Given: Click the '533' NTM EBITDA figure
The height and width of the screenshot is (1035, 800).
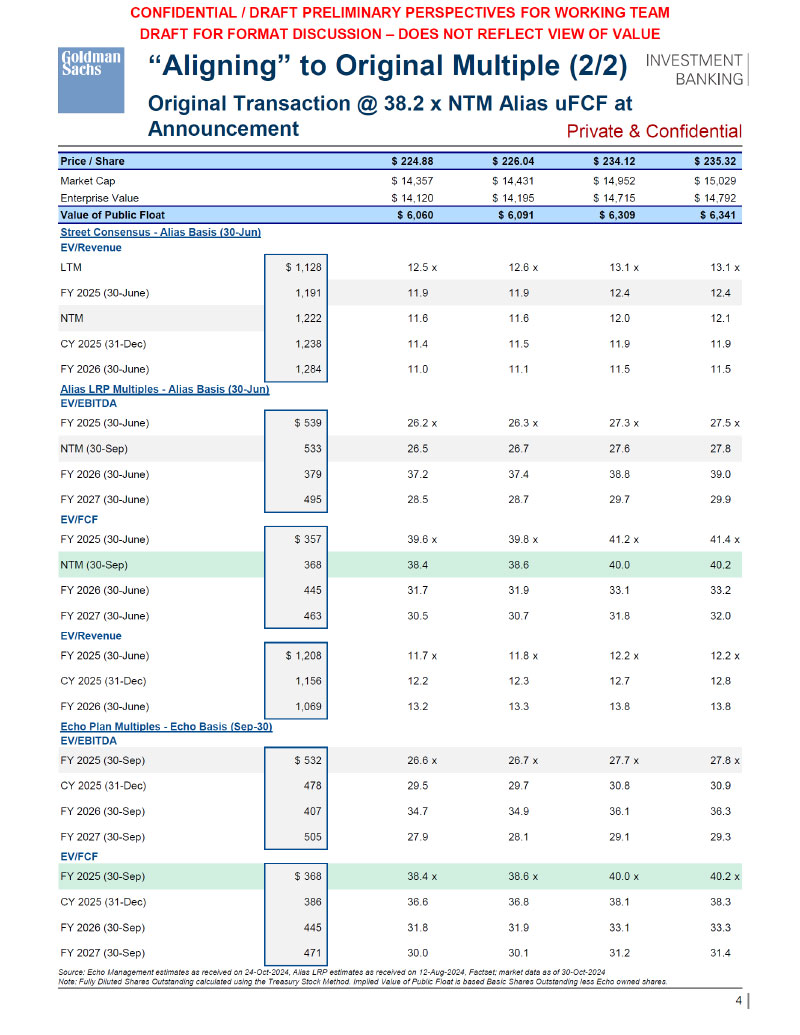Looking at the screenshot, I should (313, 449).
